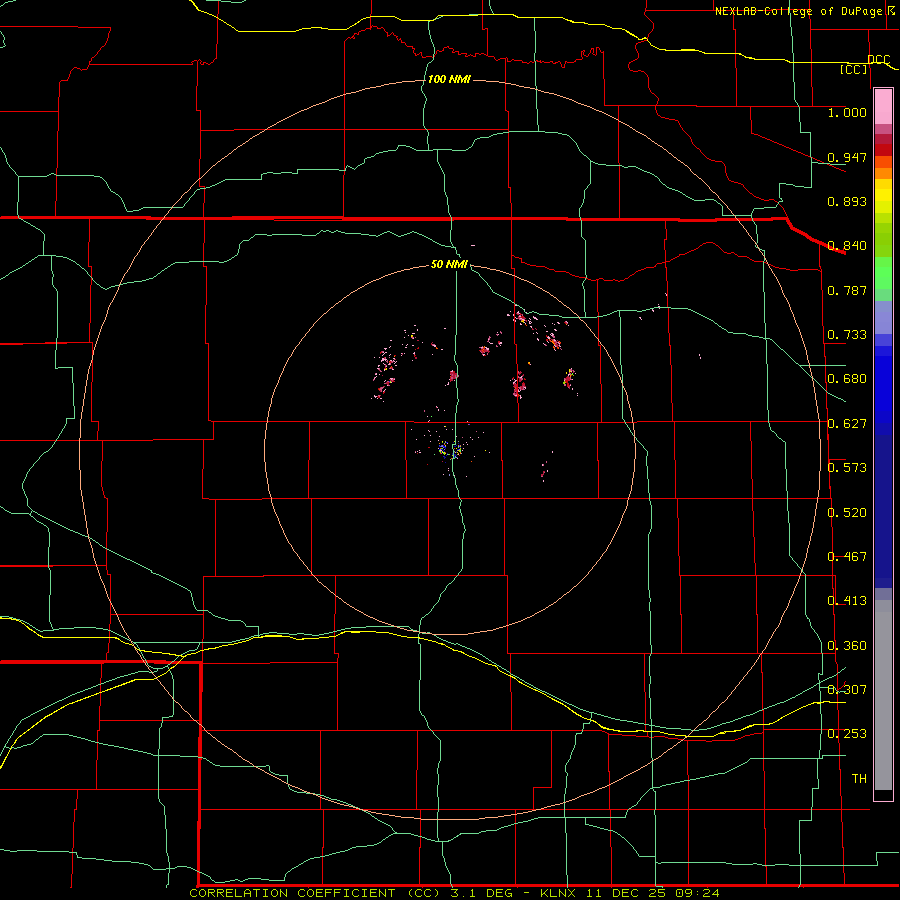Click the 0.680 color scale value
The height and width of the screenshot is (900, 900).
coord(847,379)
